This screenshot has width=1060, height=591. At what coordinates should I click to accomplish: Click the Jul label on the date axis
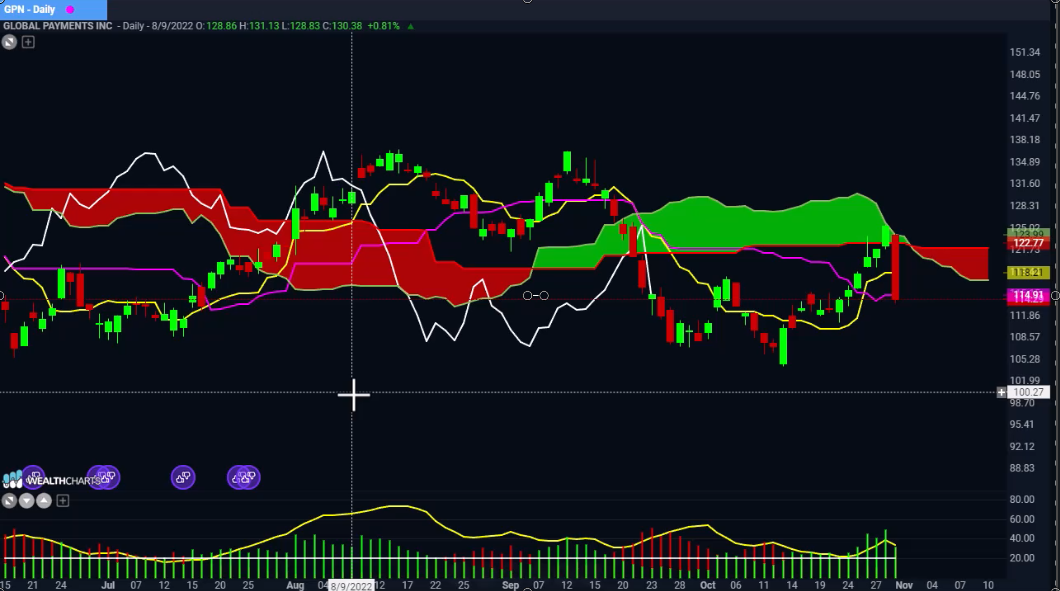[108, 585]
